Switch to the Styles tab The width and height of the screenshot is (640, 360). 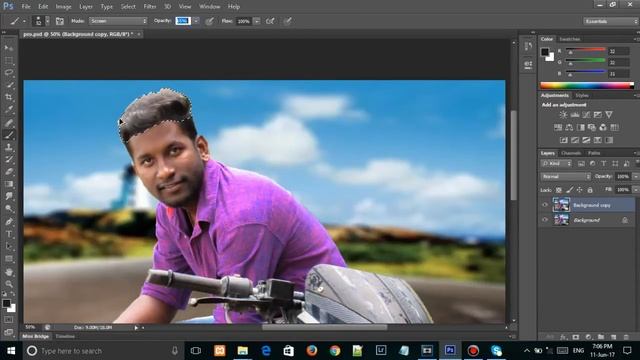[582, 96]
